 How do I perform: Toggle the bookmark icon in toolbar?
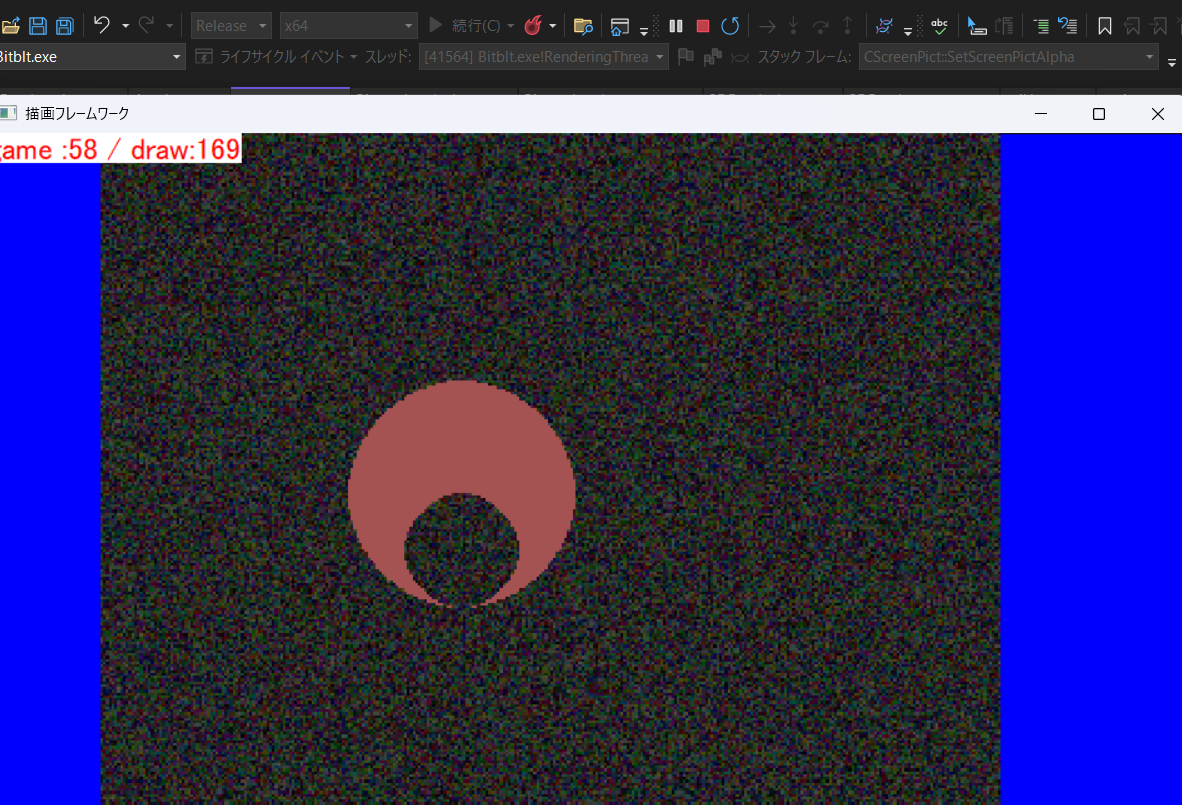pyautogui.click(x=1105, y=26)
